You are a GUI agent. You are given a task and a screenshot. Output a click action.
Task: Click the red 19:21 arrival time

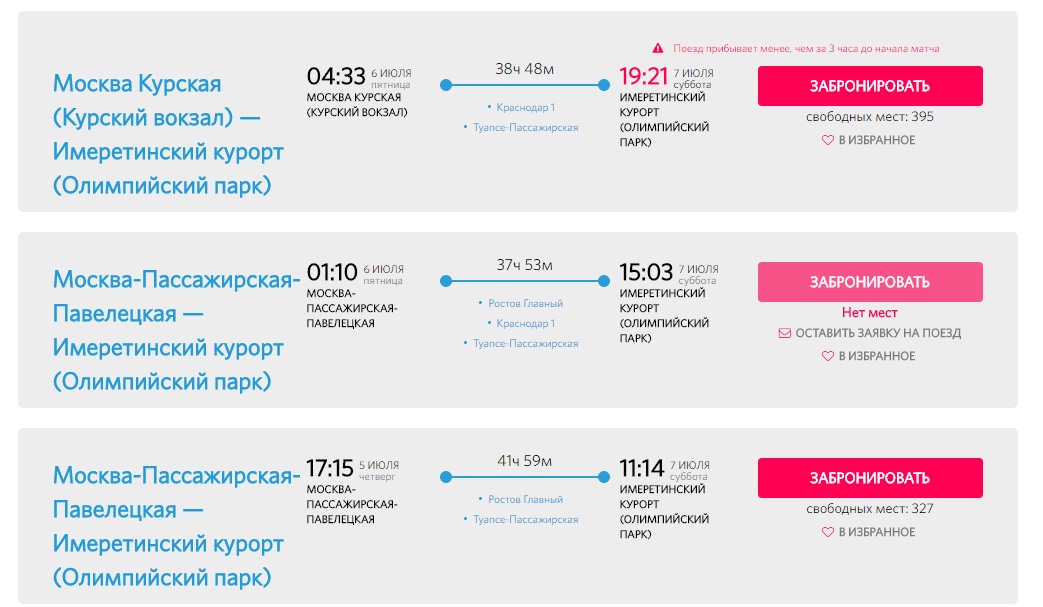(643, 76)
